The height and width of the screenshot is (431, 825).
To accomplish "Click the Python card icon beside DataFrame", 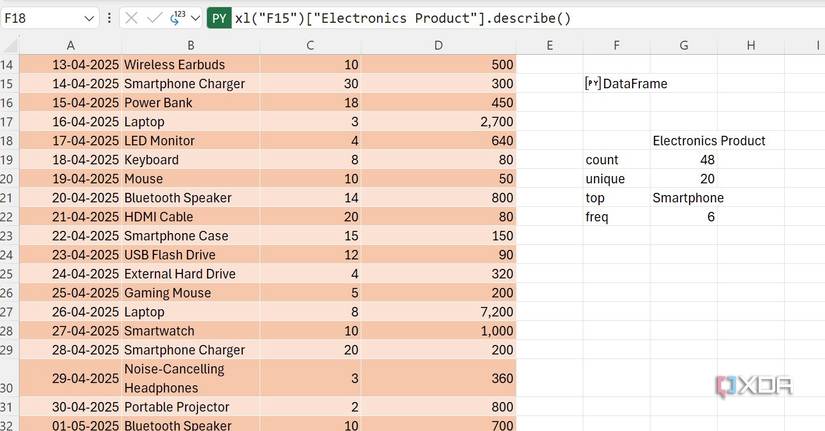I will pyautogui.click(x=593, y=84).
